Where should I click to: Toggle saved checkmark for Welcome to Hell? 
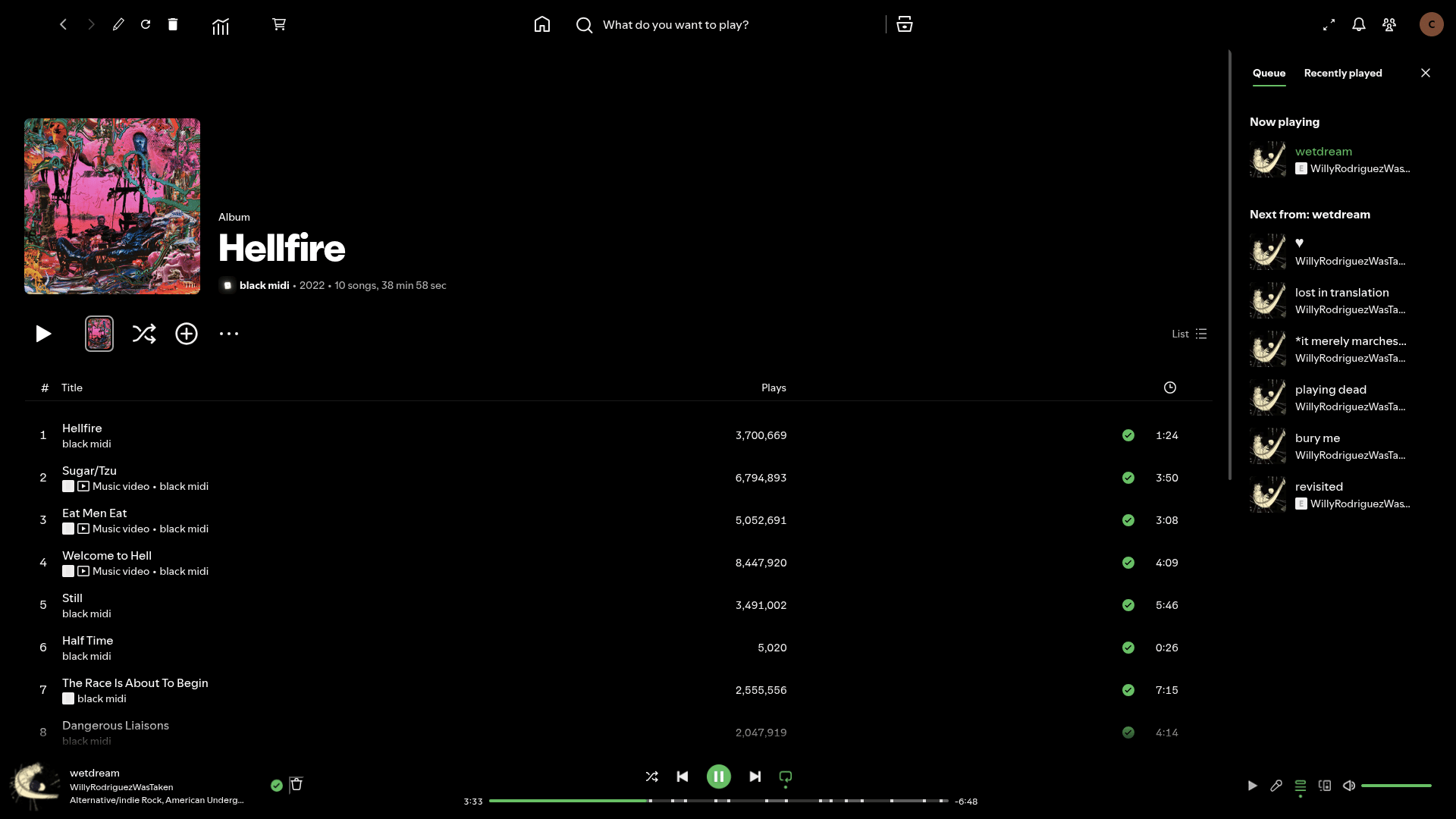point(1128,563)
